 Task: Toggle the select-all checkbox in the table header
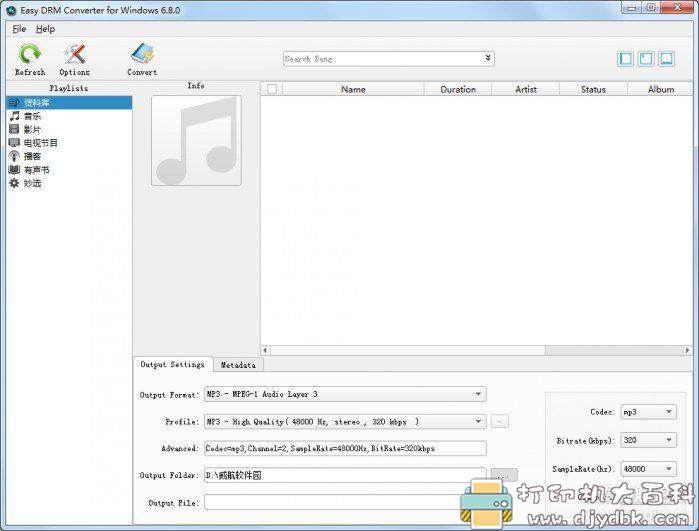click(272, 89)
